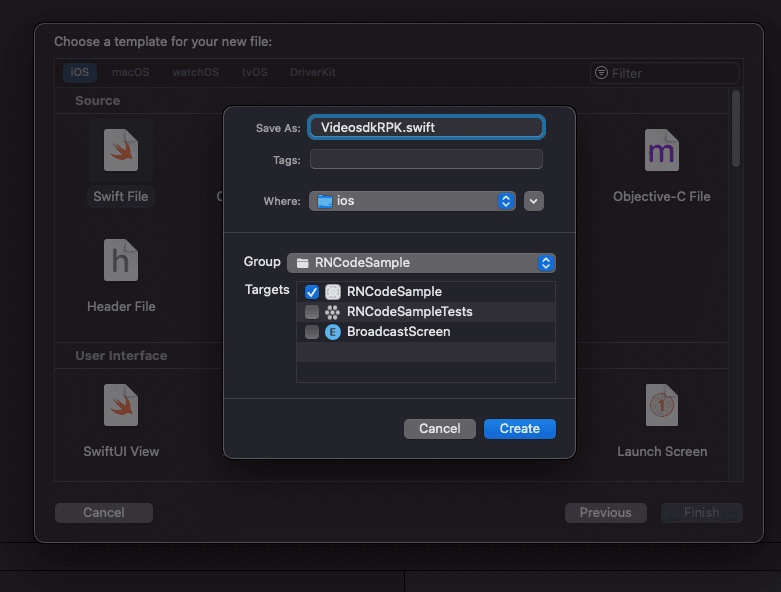Viewport: 781px width, 592px height.
Task: Click the Filter icon in search field
Action: (x=601, y=73)
